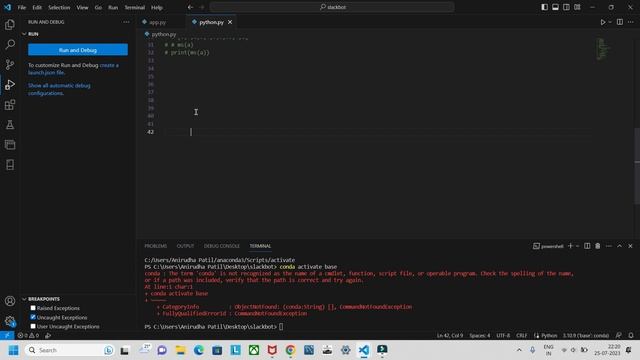Screen dimensions: 640x360
Task: Click the Go Back arrow in title bar
Action: [x=190, y=7]
